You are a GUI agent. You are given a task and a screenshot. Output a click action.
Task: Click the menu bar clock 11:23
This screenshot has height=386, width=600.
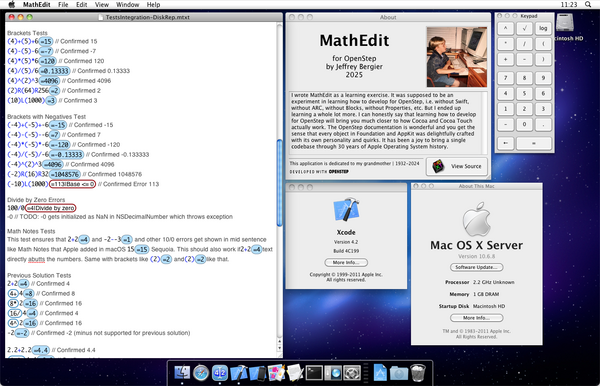click(569, 5)
